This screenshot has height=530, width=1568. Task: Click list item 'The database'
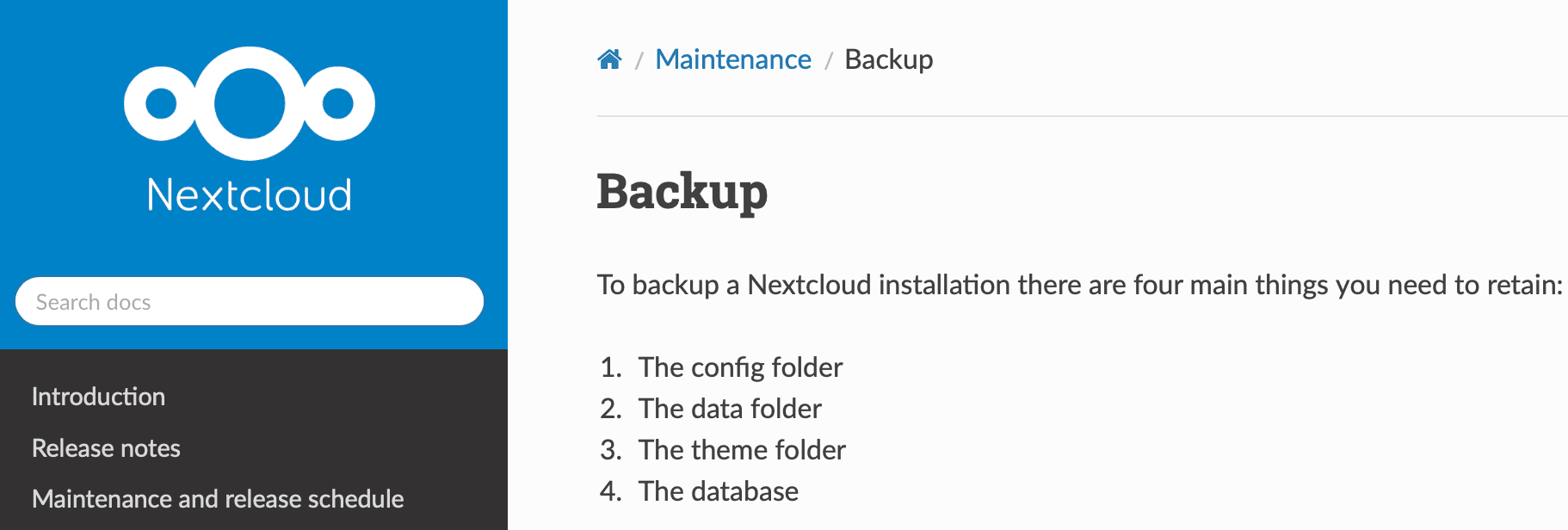coord(718,490)
